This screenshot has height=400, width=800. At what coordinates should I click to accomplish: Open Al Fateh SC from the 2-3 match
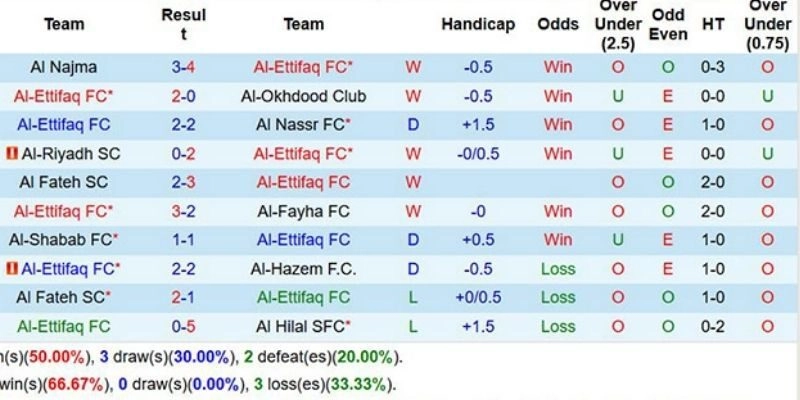pos(64,183)
